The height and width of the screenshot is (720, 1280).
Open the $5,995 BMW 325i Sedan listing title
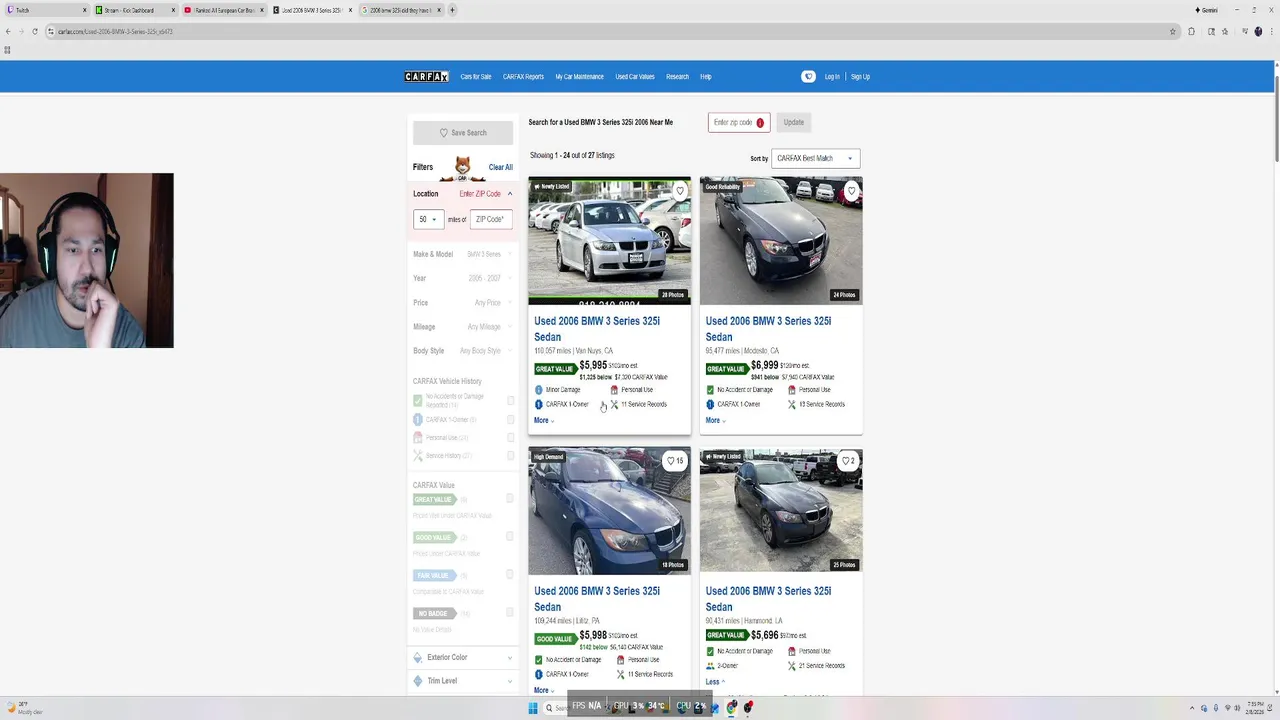point(597,329)
